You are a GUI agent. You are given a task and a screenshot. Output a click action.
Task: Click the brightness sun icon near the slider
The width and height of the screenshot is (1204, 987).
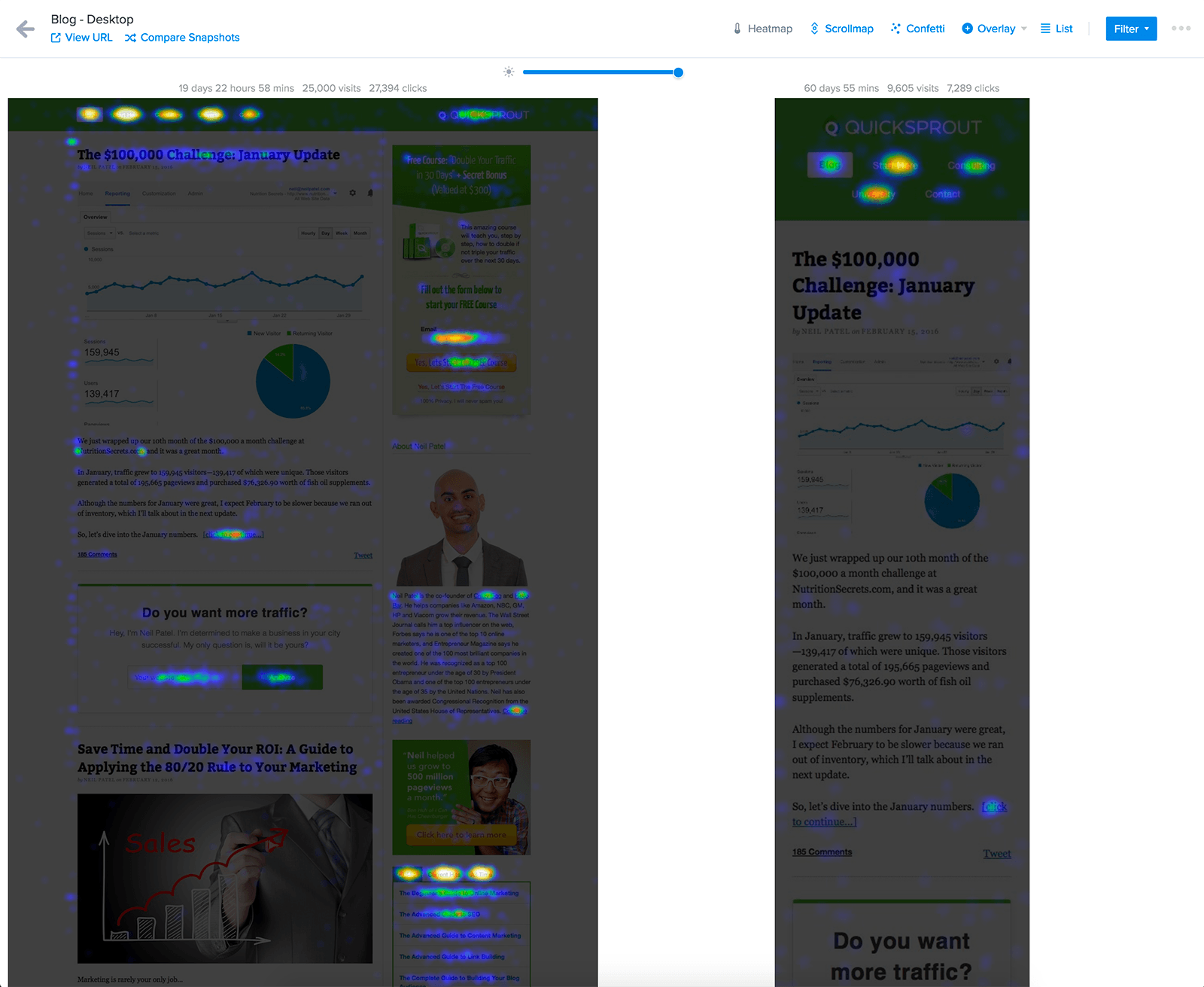[509, 72]
